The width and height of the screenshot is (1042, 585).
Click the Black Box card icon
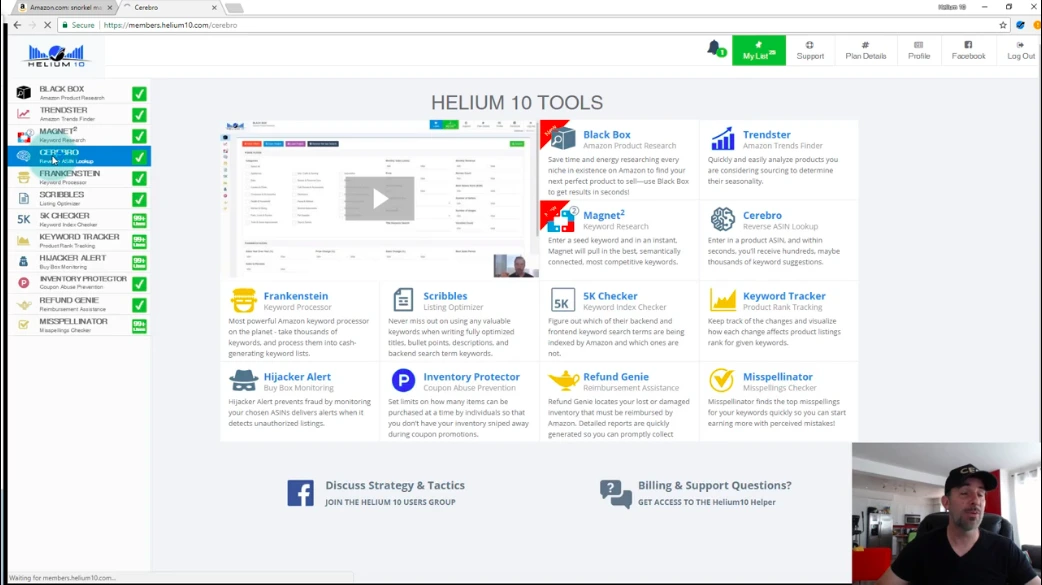[x=563, y=139]
